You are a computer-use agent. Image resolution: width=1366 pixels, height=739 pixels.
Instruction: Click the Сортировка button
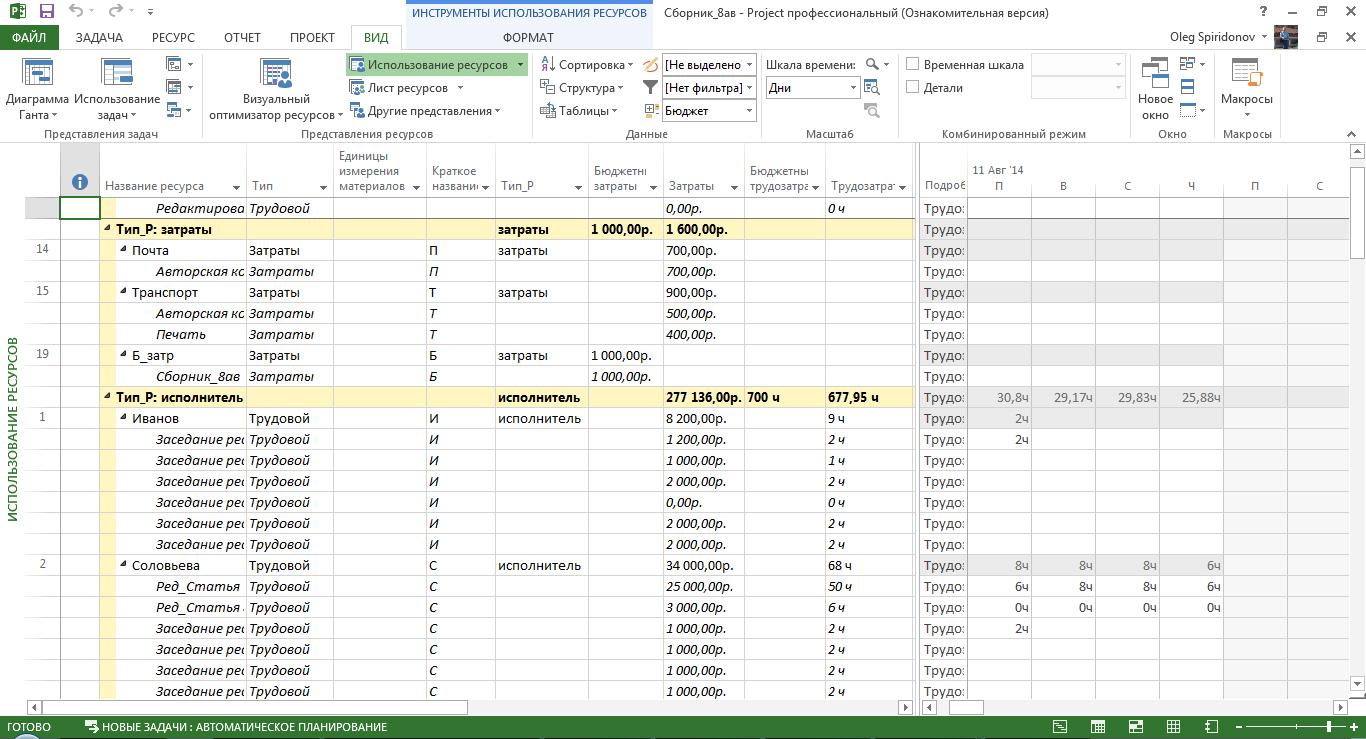point(583,64)
